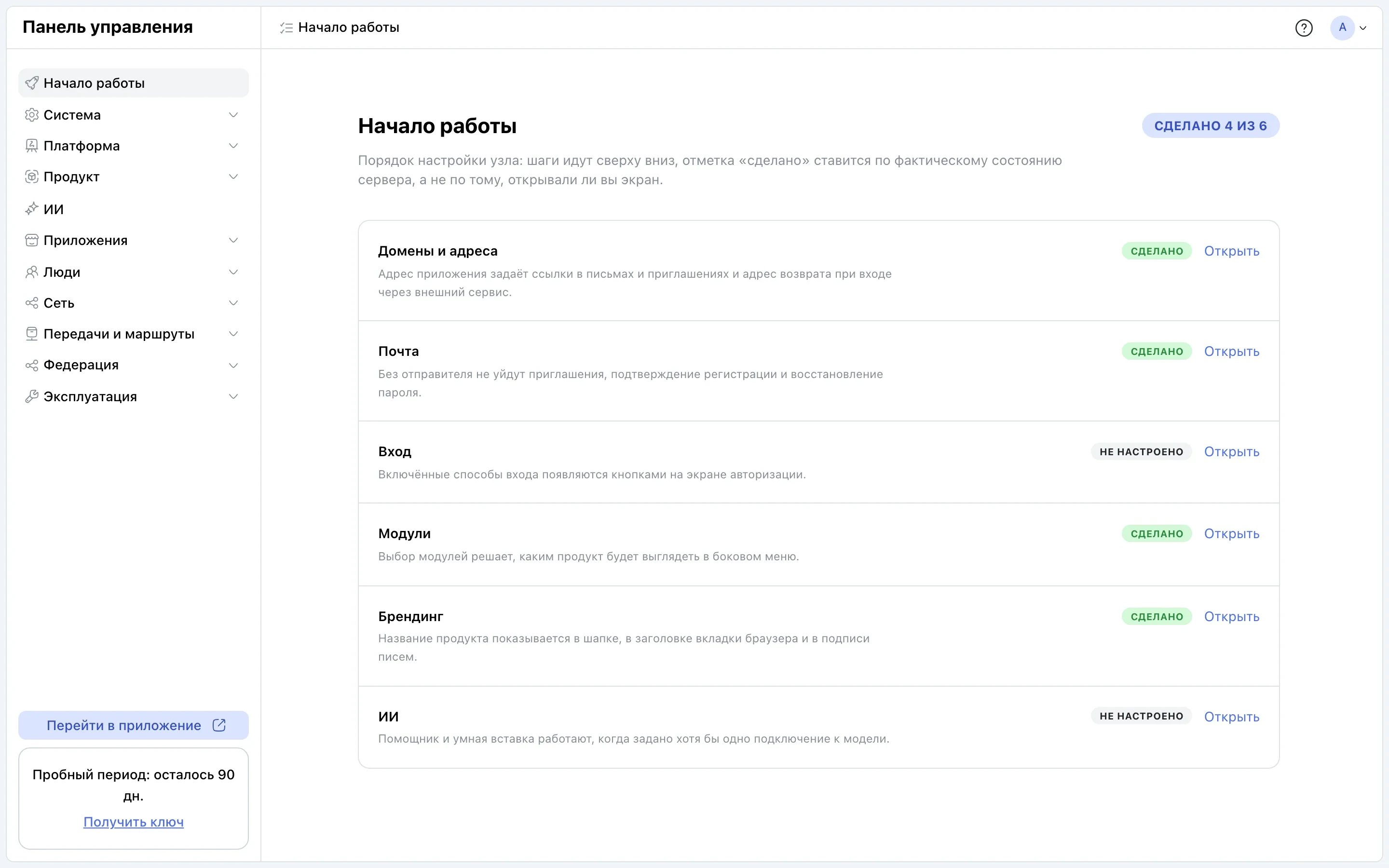Click the gear icon next to Система
1389x868 pixels.
pos(31,115)
